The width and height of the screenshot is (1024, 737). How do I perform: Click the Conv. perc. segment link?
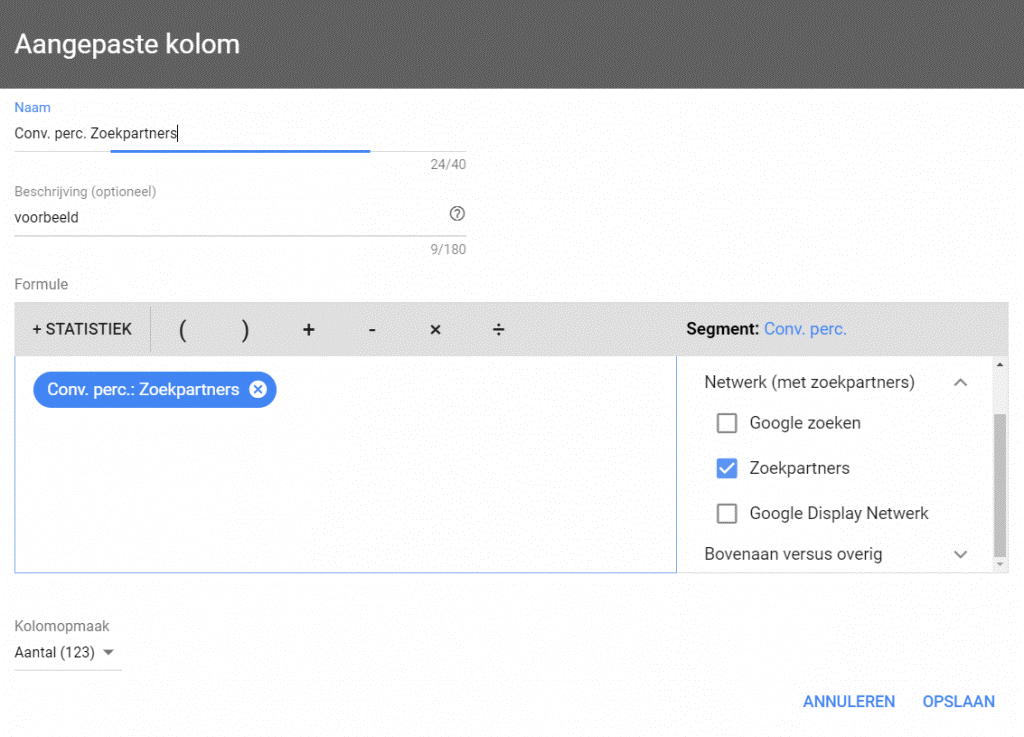pos(805,329)
